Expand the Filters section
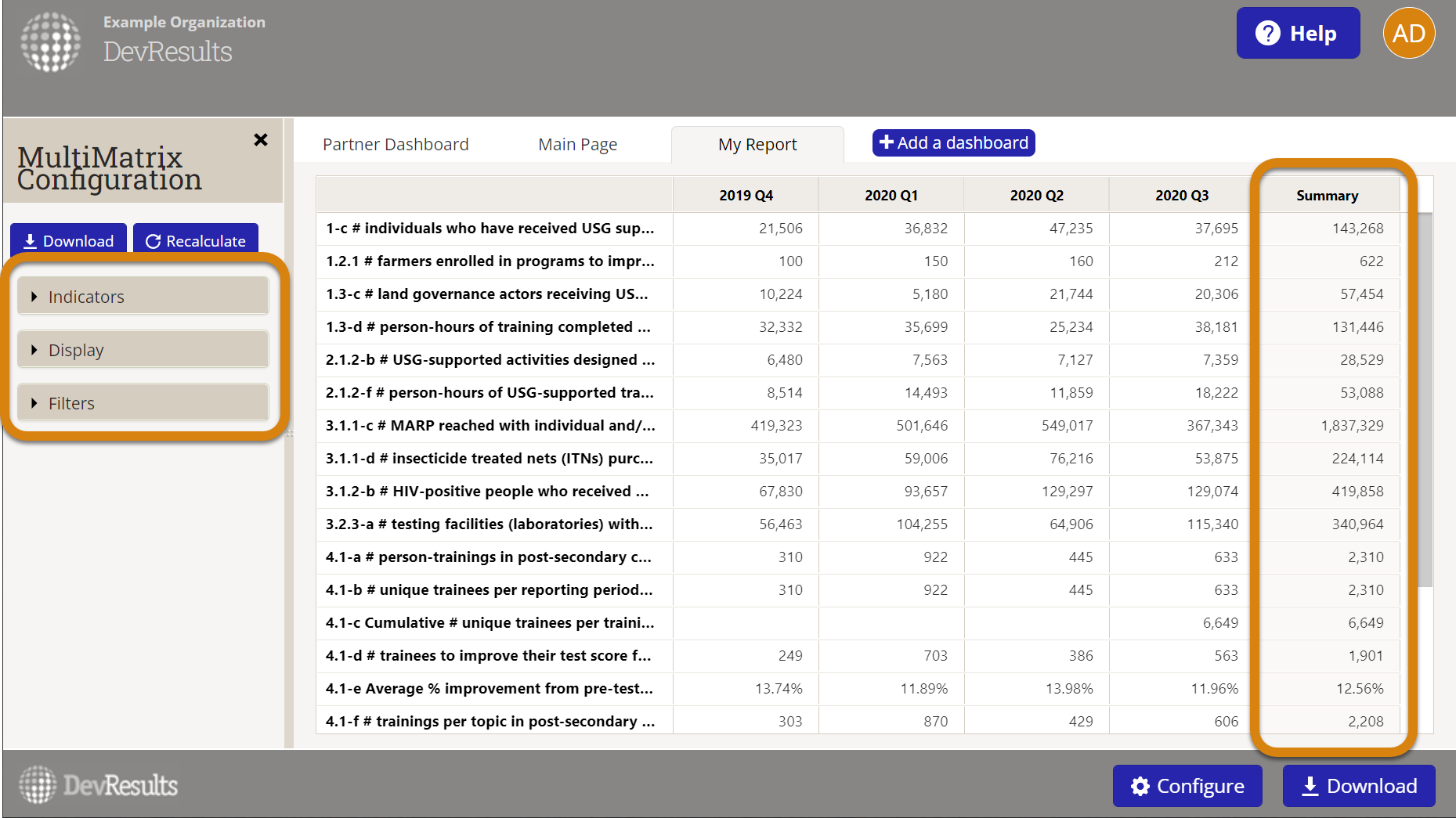This screenshot has width=1456, height=818. tap(143, 403)
